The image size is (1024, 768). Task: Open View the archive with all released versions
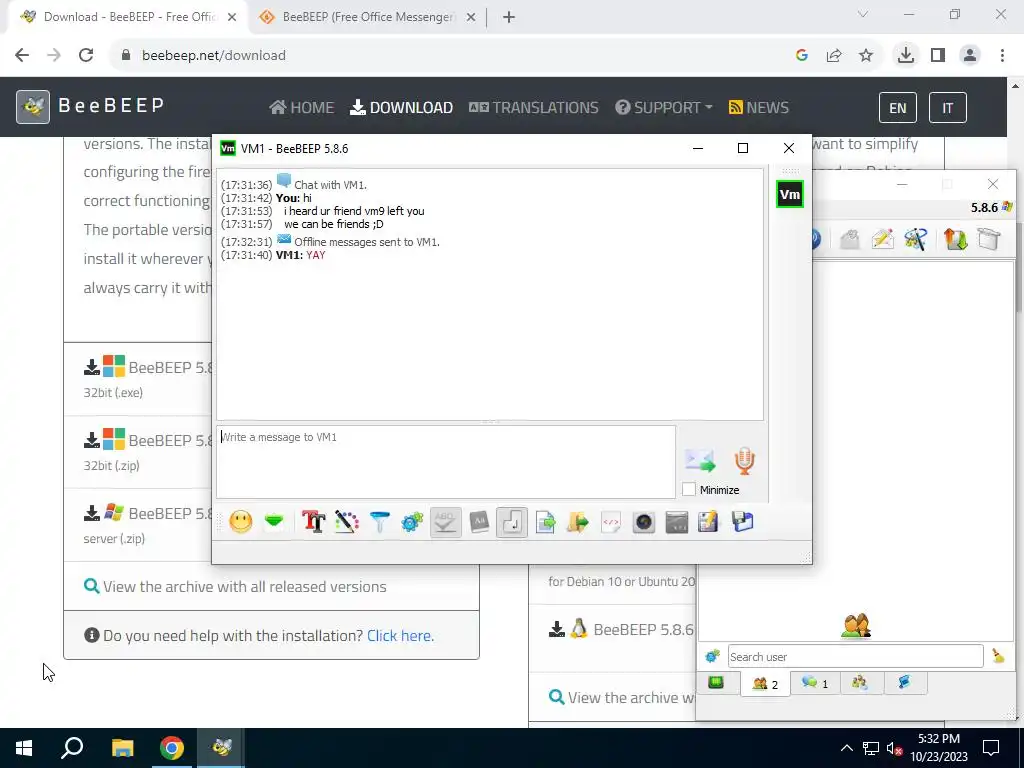coord(235,586)
